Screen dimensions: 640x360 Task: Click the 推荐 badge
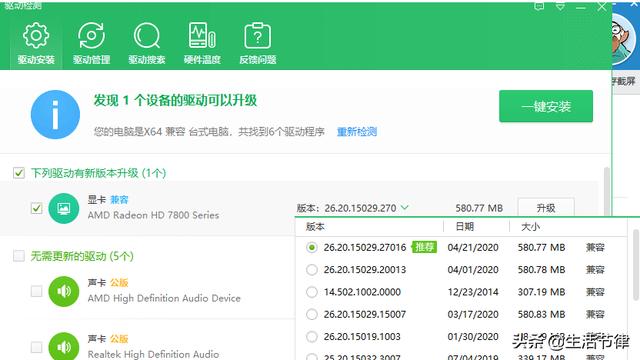424,247
